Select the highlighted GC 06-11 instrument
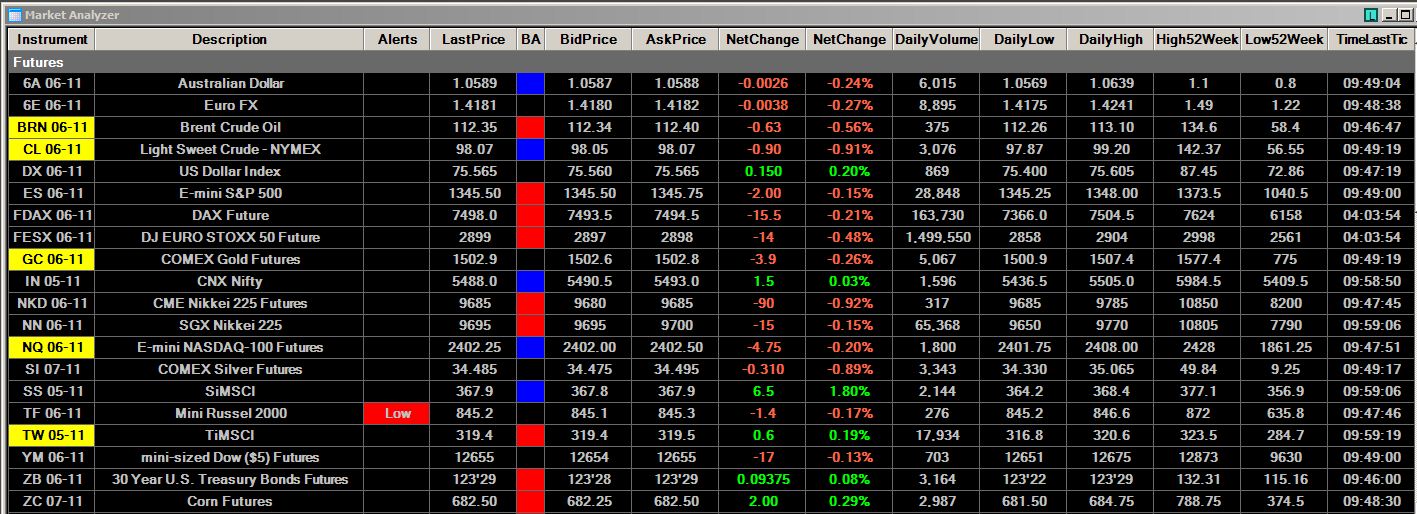Image resolution: width=1417 pixels, height=514 pixels. pos(52,259)
